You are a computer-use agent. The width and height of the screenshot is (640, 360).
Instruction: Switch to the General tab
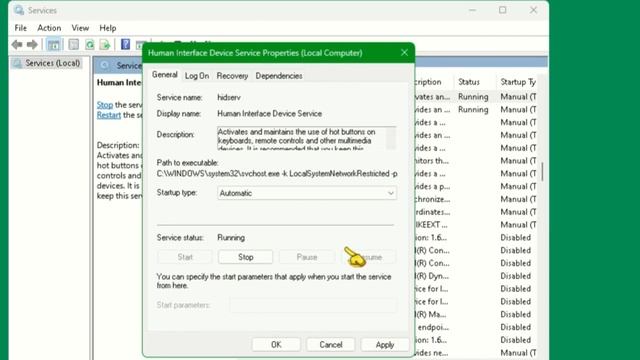(164, 75)
